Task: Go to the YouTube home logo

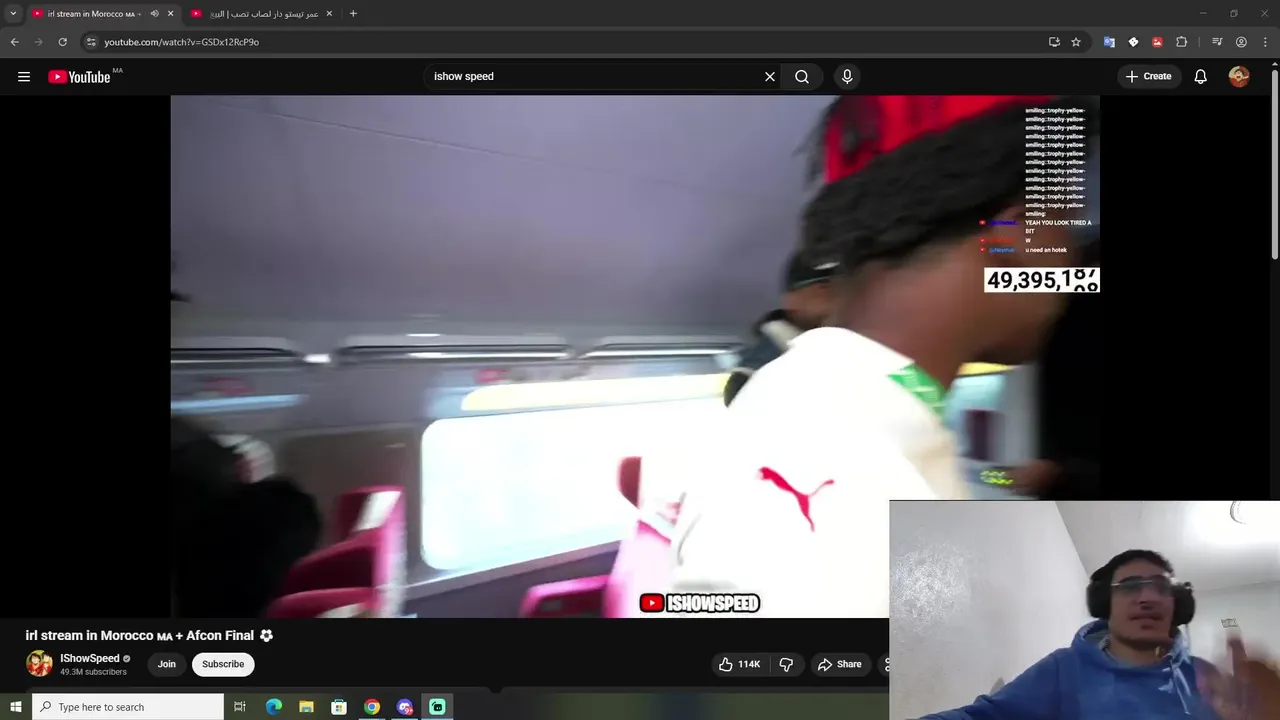Action: [x=79, y=77]
